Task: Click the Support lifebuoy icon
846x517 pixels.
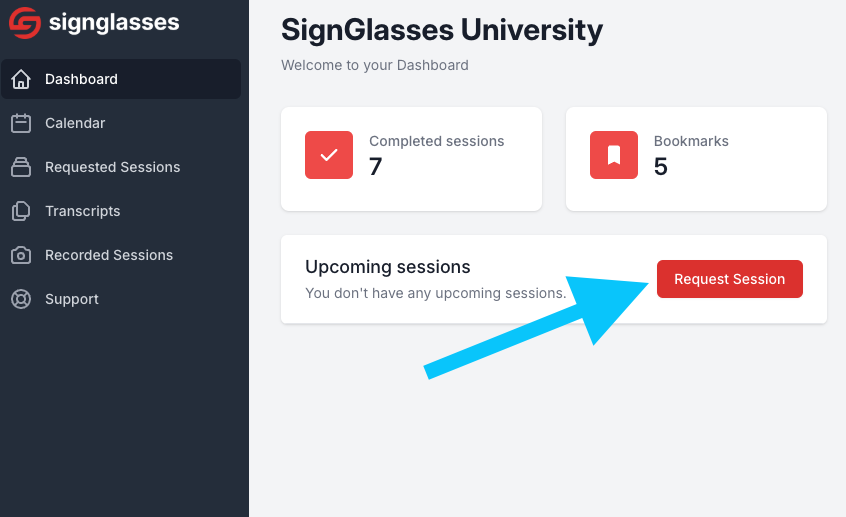Action: point(21,299)
